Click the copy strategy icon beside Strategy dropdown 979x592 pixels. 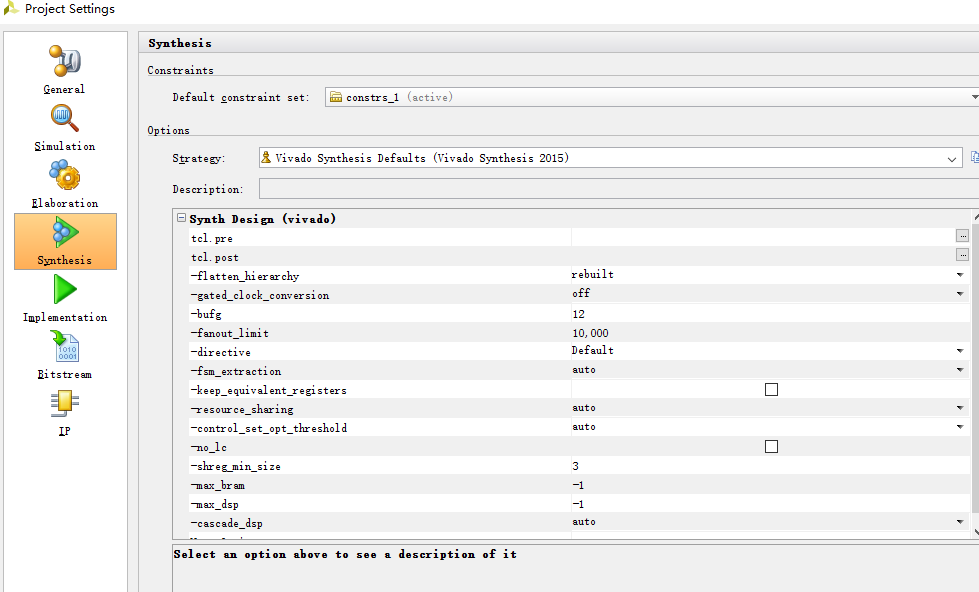tap(974, 157)
